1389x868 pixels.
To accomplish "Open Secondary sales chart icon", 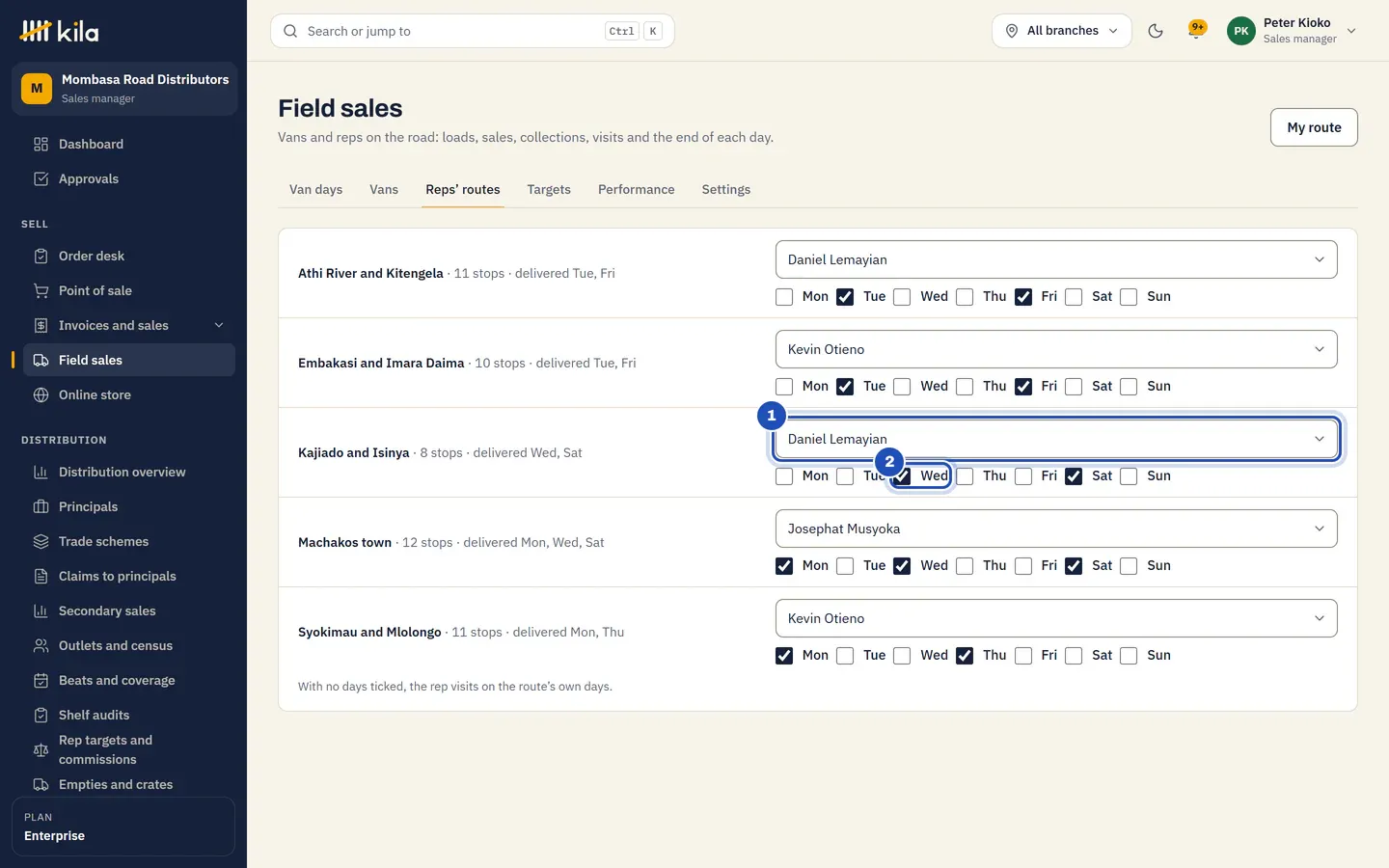I will click(x=41, y=611).
